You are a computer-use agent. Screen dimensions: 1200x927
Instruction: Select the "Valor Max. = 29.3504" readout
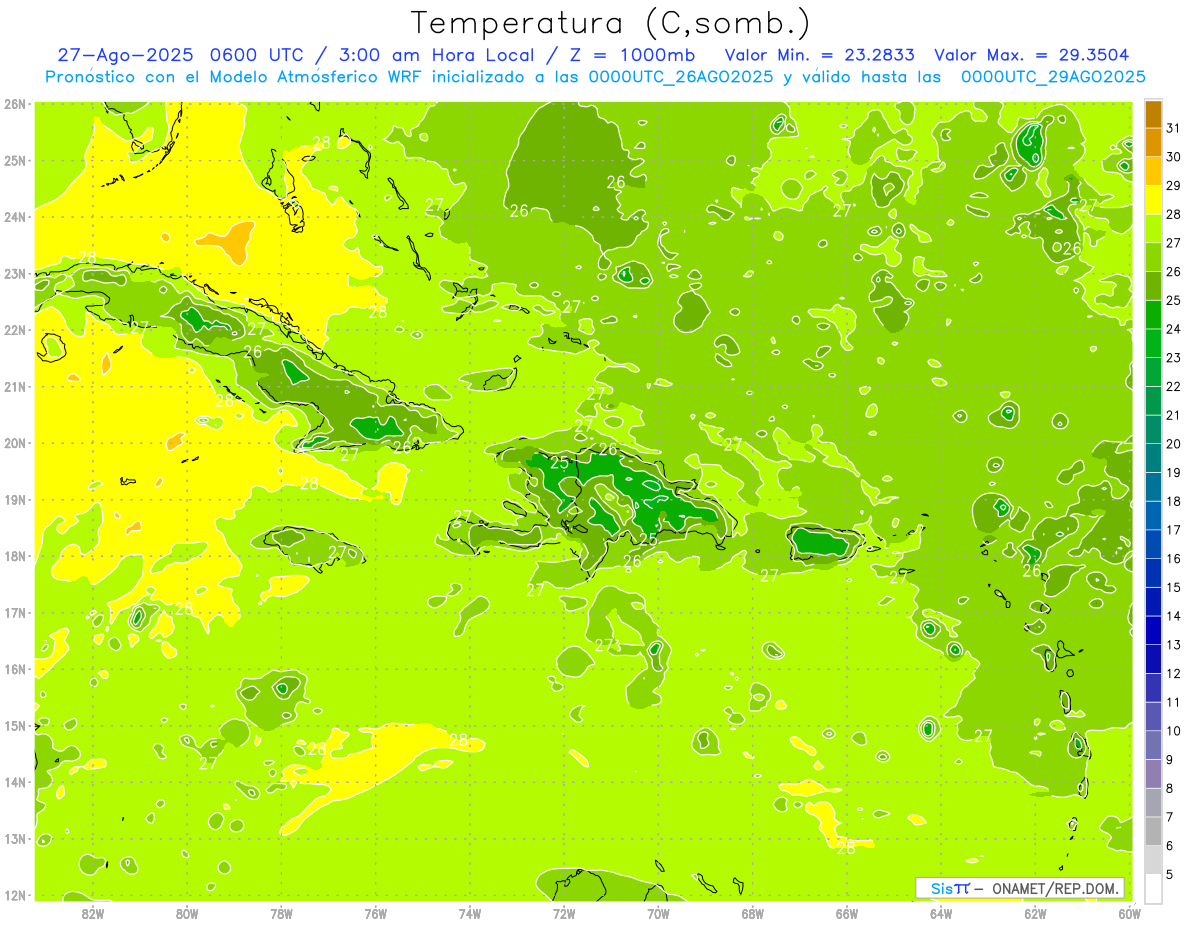tap(1032, 55)
